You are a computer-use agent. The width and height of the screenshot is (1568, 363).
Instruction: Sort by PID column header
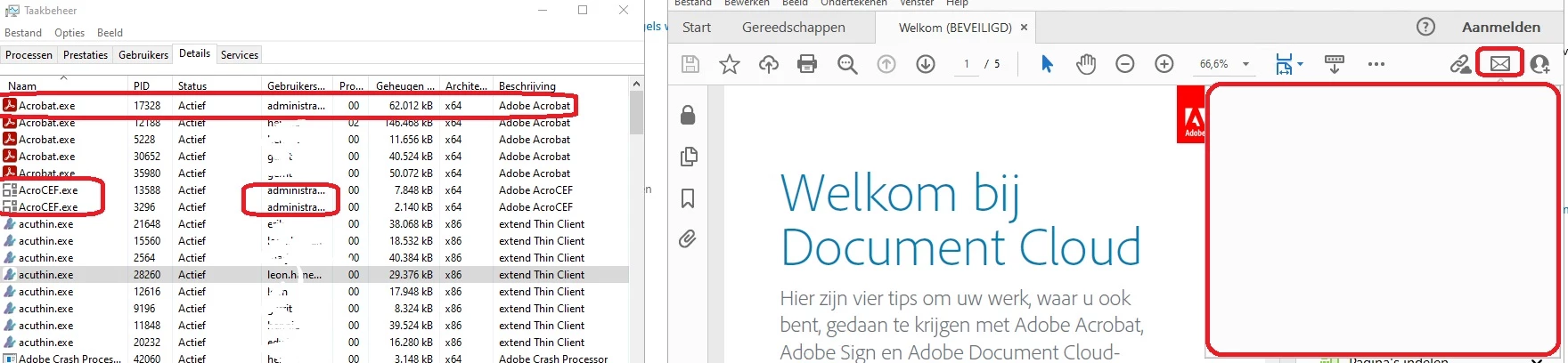(x=150, y=85)
